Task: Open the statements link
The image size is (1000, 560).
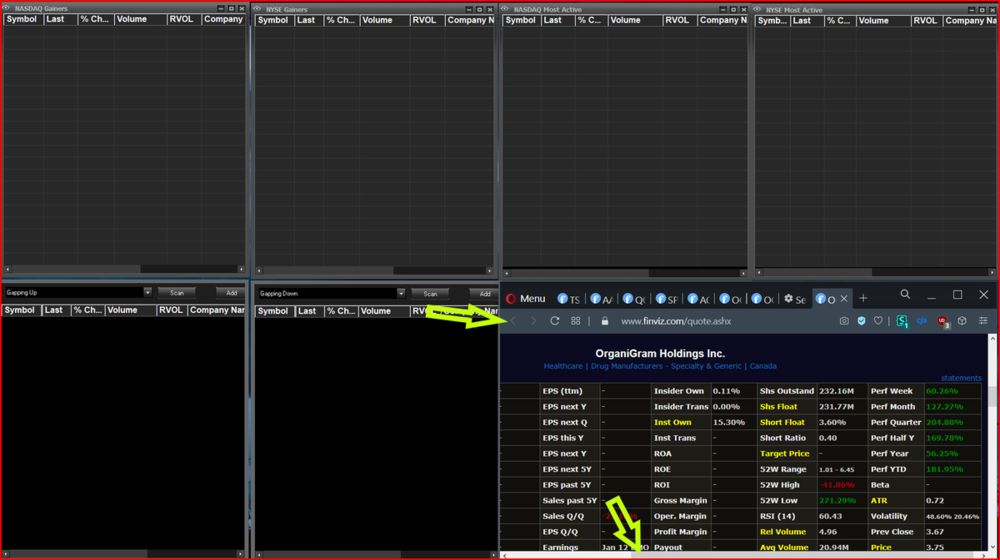Action: click(961, 378)
